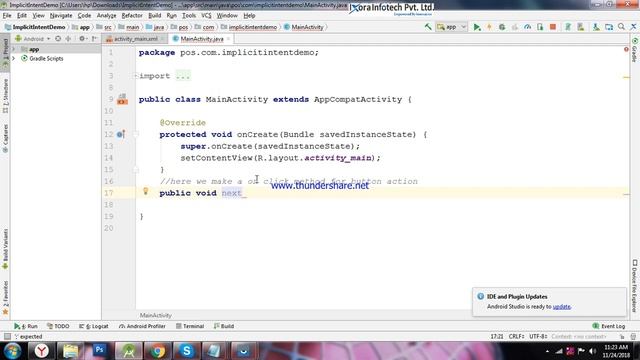This screenshot has height=360, width=640.
Task: Toggle the Captures side tool window
Action: pyautogui.click(x=5, y=138)
